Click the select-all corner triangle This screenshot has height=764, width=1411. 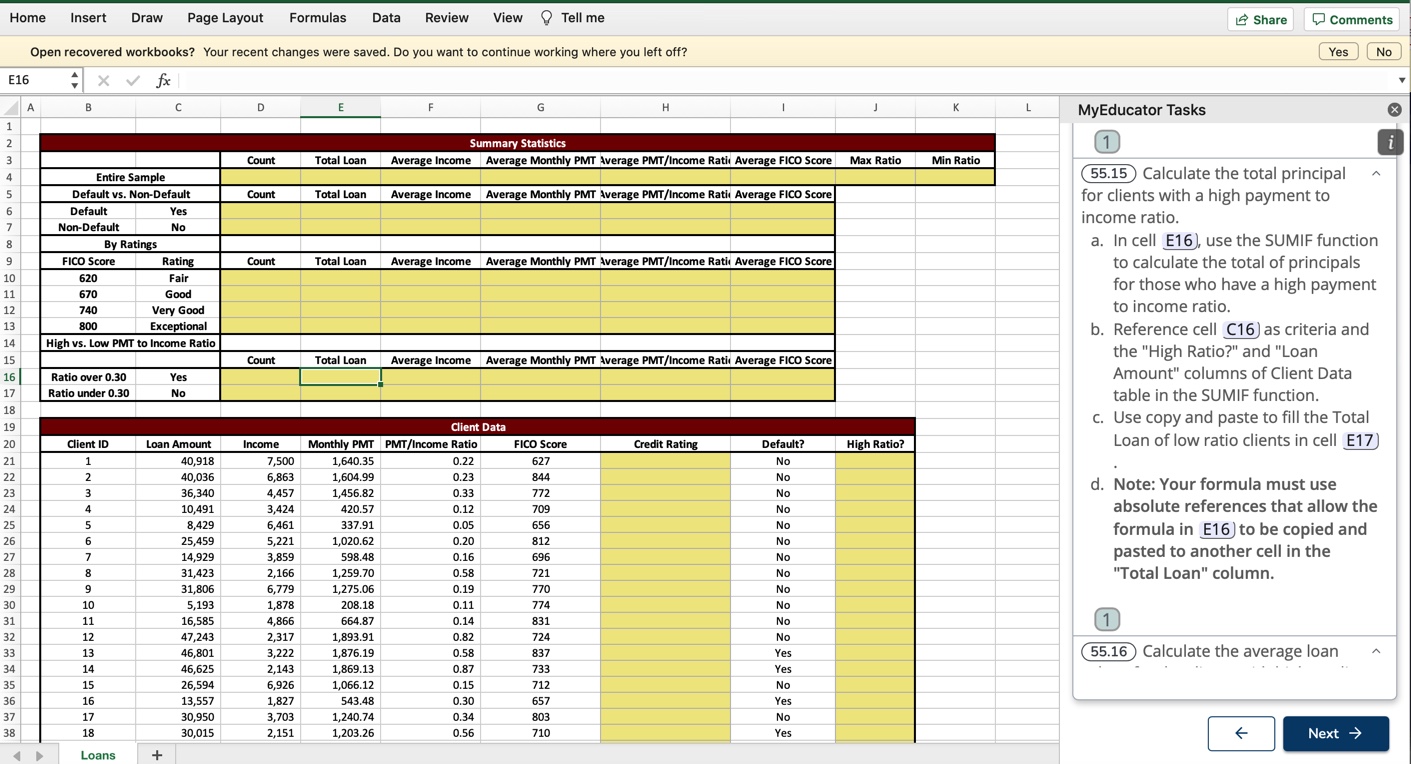[11, 108]
